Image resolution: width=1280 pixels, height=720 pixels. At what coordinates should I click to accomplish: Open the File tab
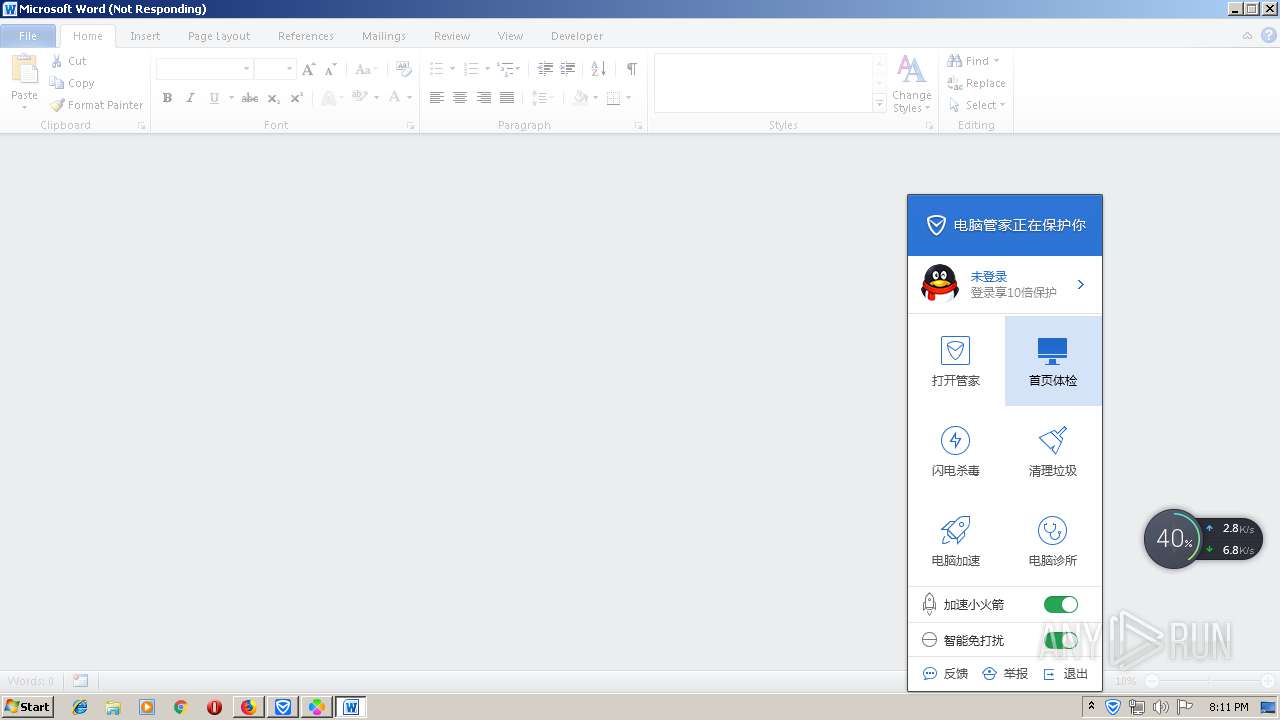[28, 36]
